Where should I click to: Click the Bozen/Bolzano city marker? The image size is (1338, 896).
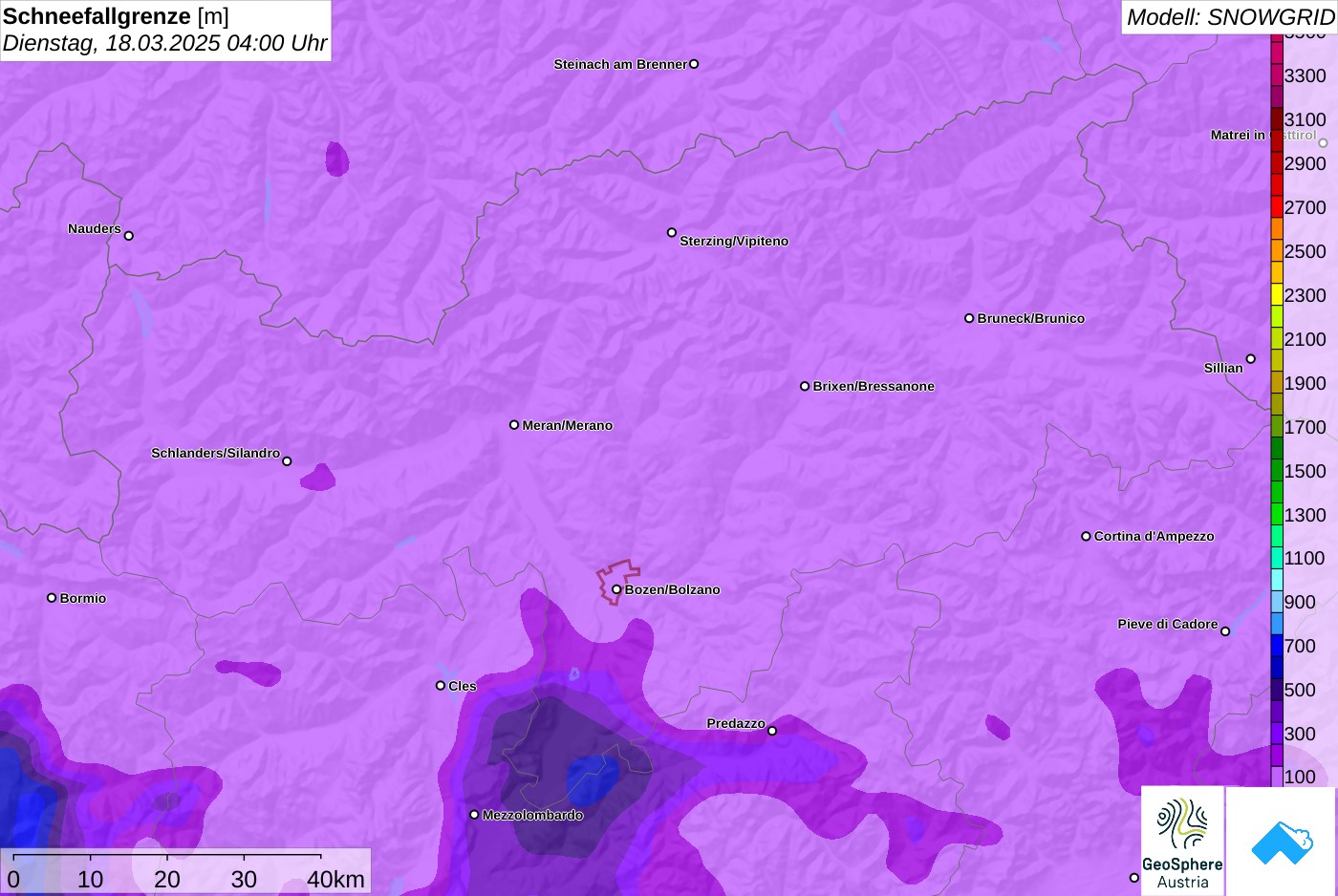pos(616,589)
